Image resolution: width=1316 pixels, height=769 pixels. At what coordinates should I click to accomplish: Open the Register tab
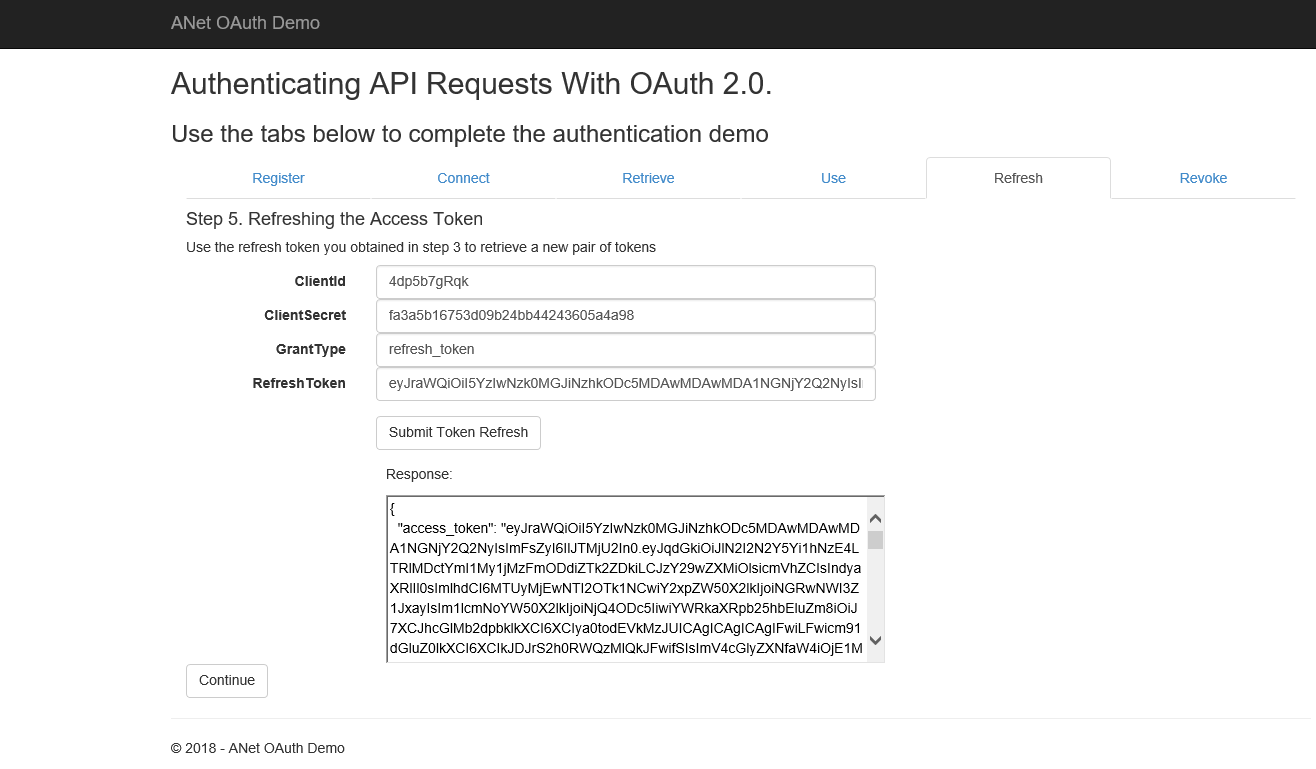point(278,178)
